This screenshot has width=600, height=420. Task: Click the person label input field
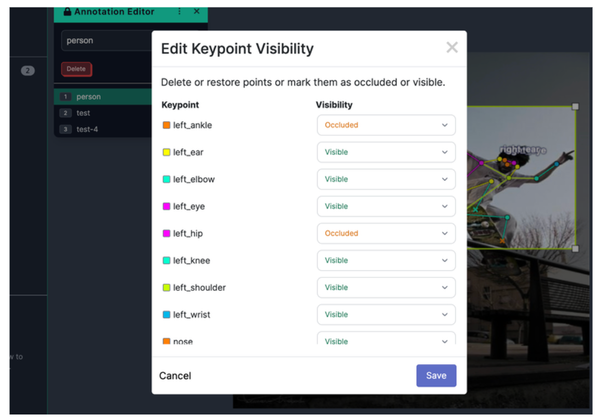(x=105, y=41)
